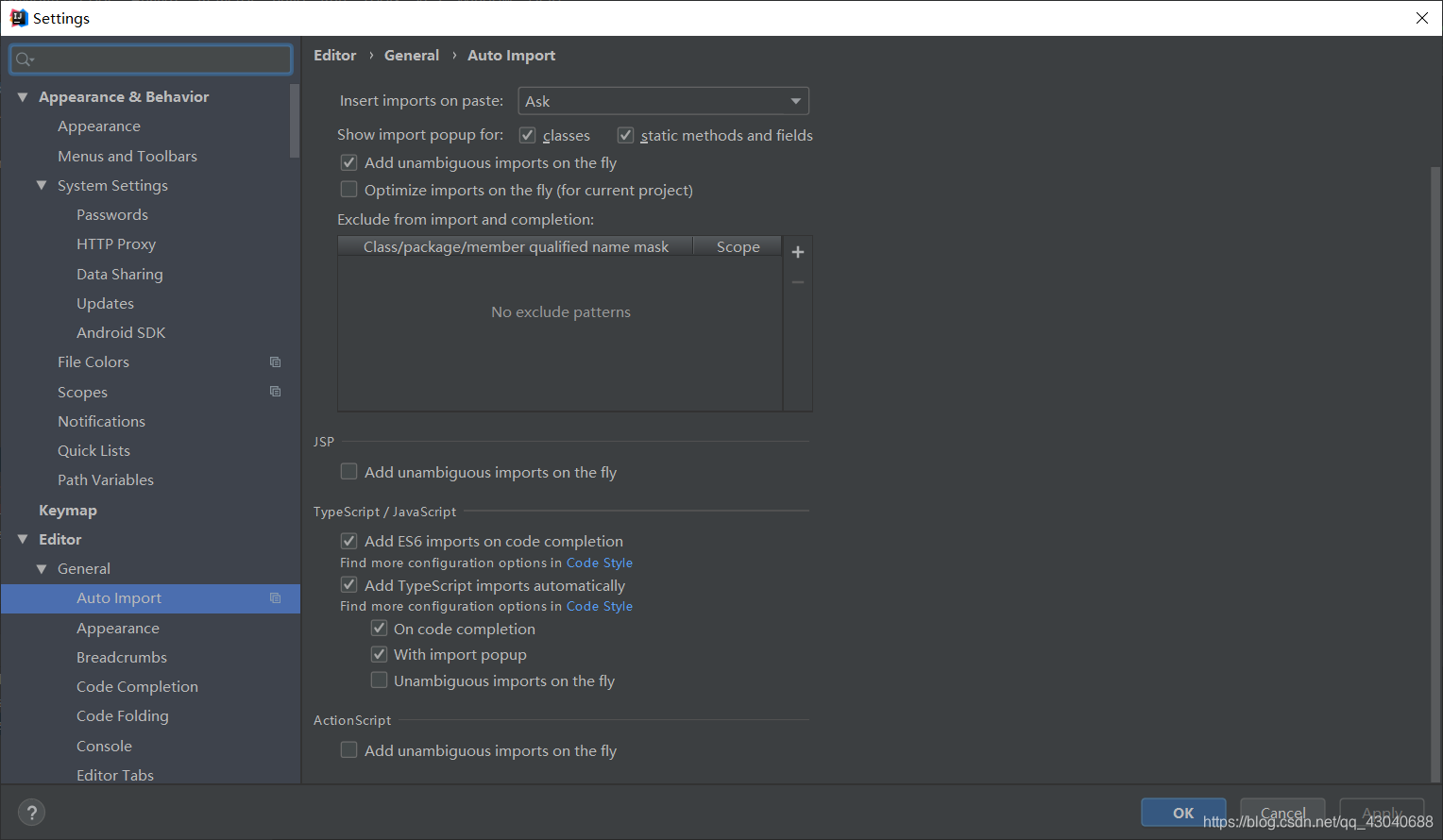Select Android SDK settings
The height and width of the screenshot is (840, 1443).
pos(121,333)
